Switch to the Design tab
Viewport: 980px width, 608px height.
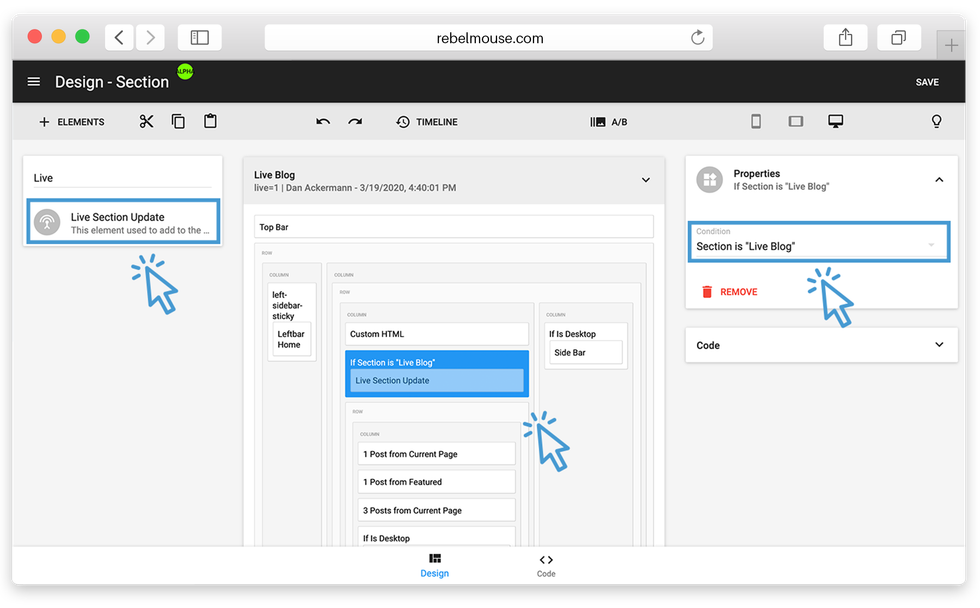tap(434, 565)
